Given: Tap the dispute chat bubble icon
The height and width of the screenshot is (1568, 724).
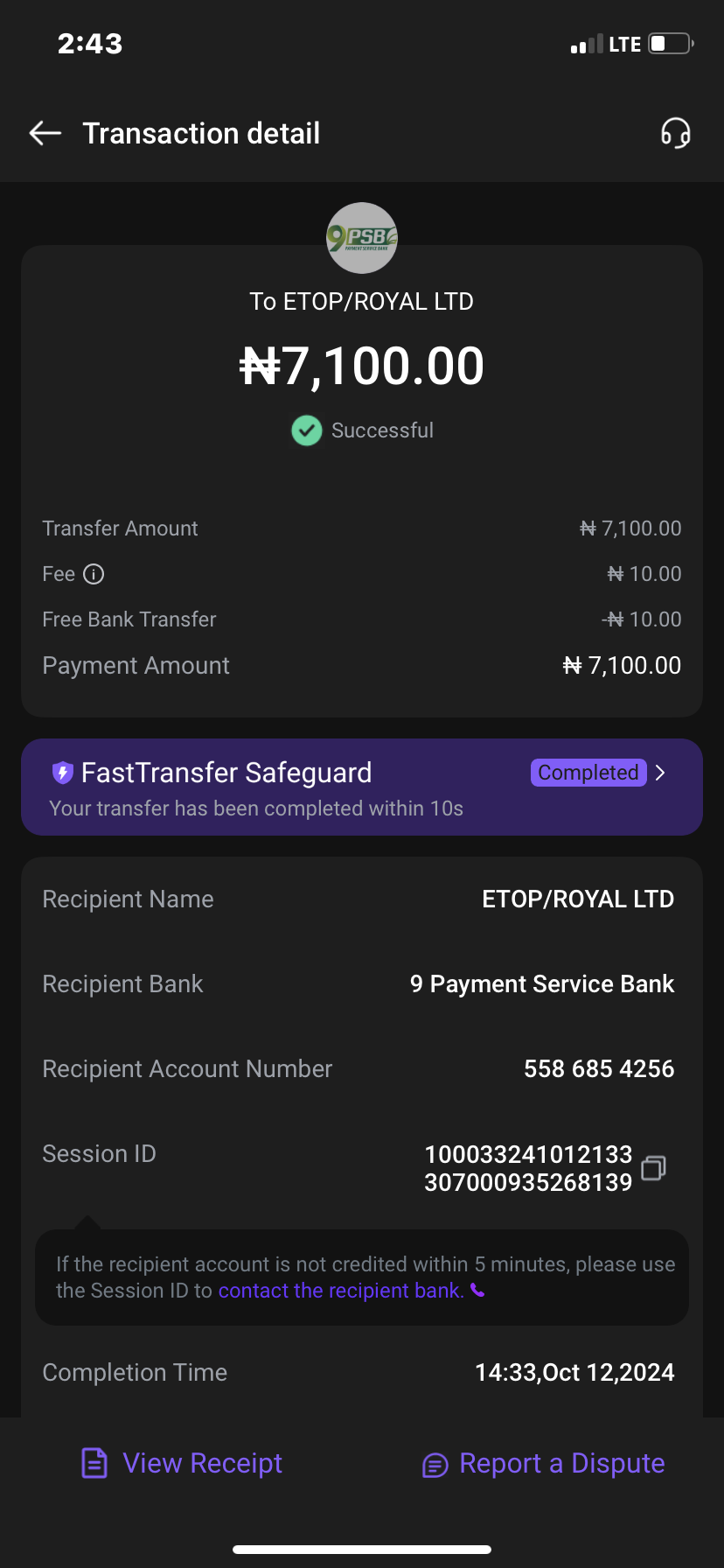Looking at the screenshot, I should click(435, 1465).
